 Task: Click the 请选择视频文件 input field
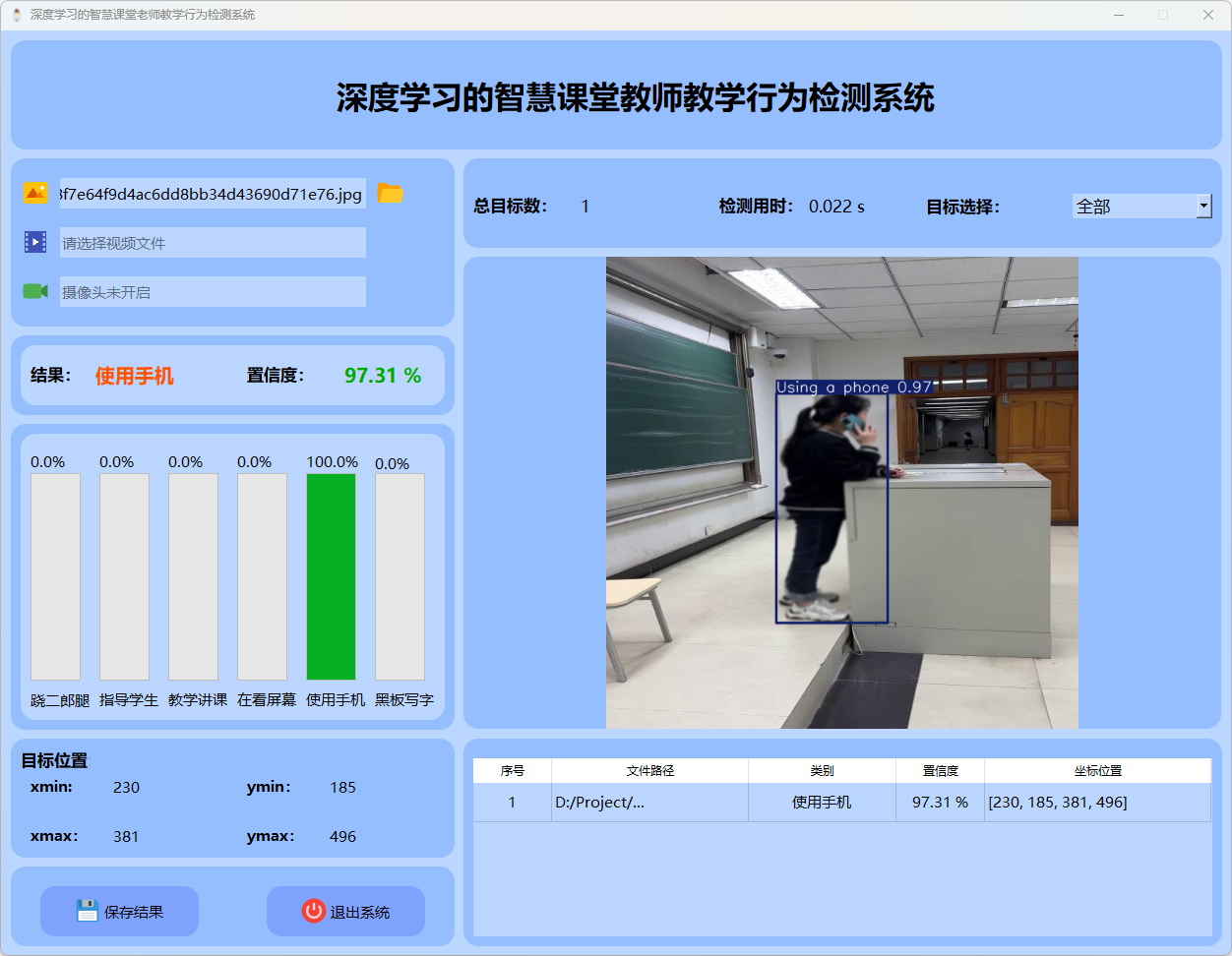pos(212,242)
